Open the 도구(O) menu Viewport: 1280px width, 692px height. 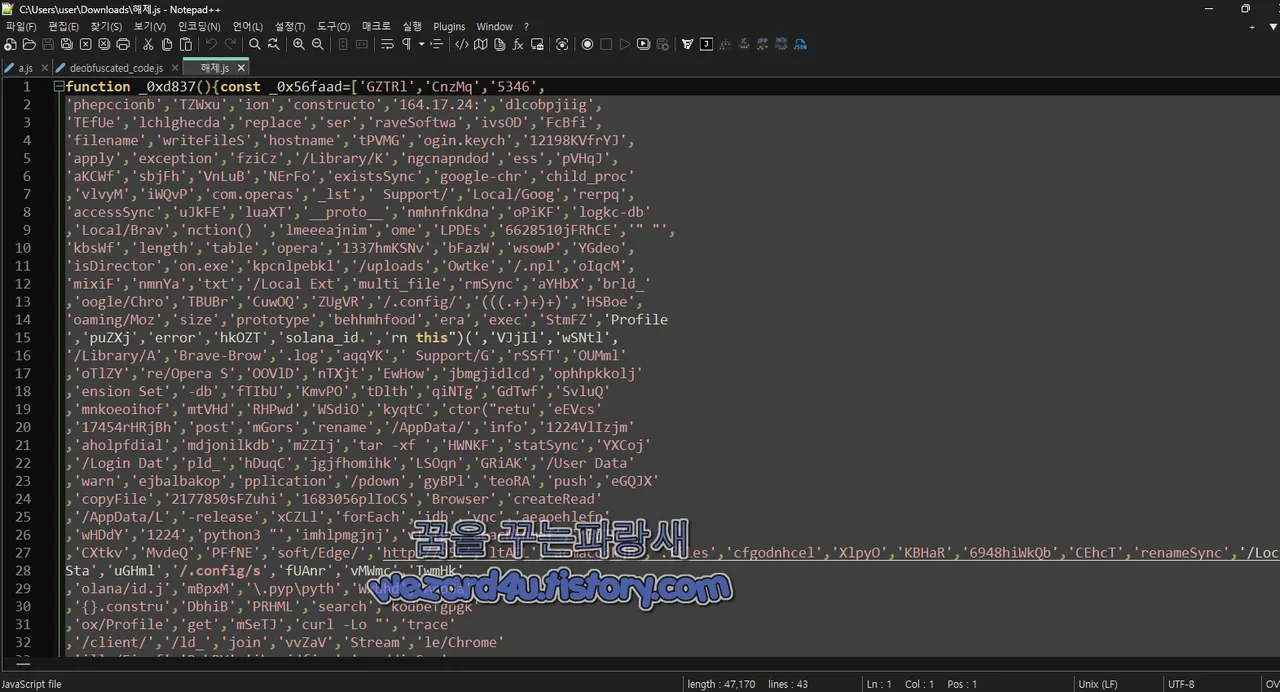coord(334,26)
